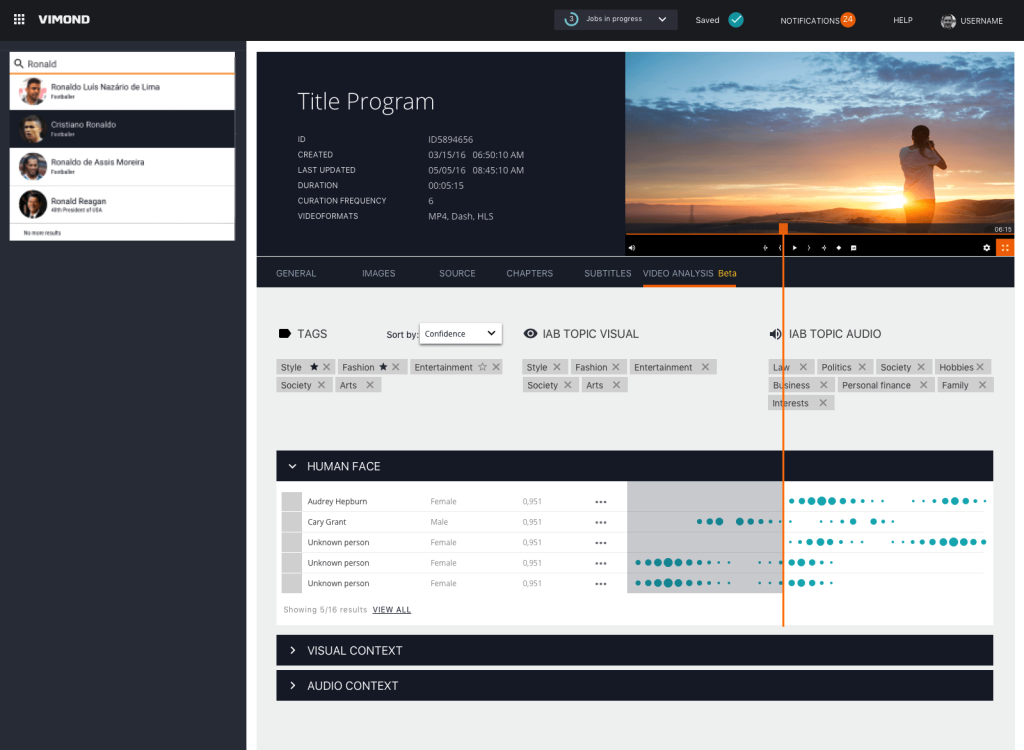1024x750 pixels.
Task: Remove the Arts tag in Tags
Action: [x=370, y=385]
